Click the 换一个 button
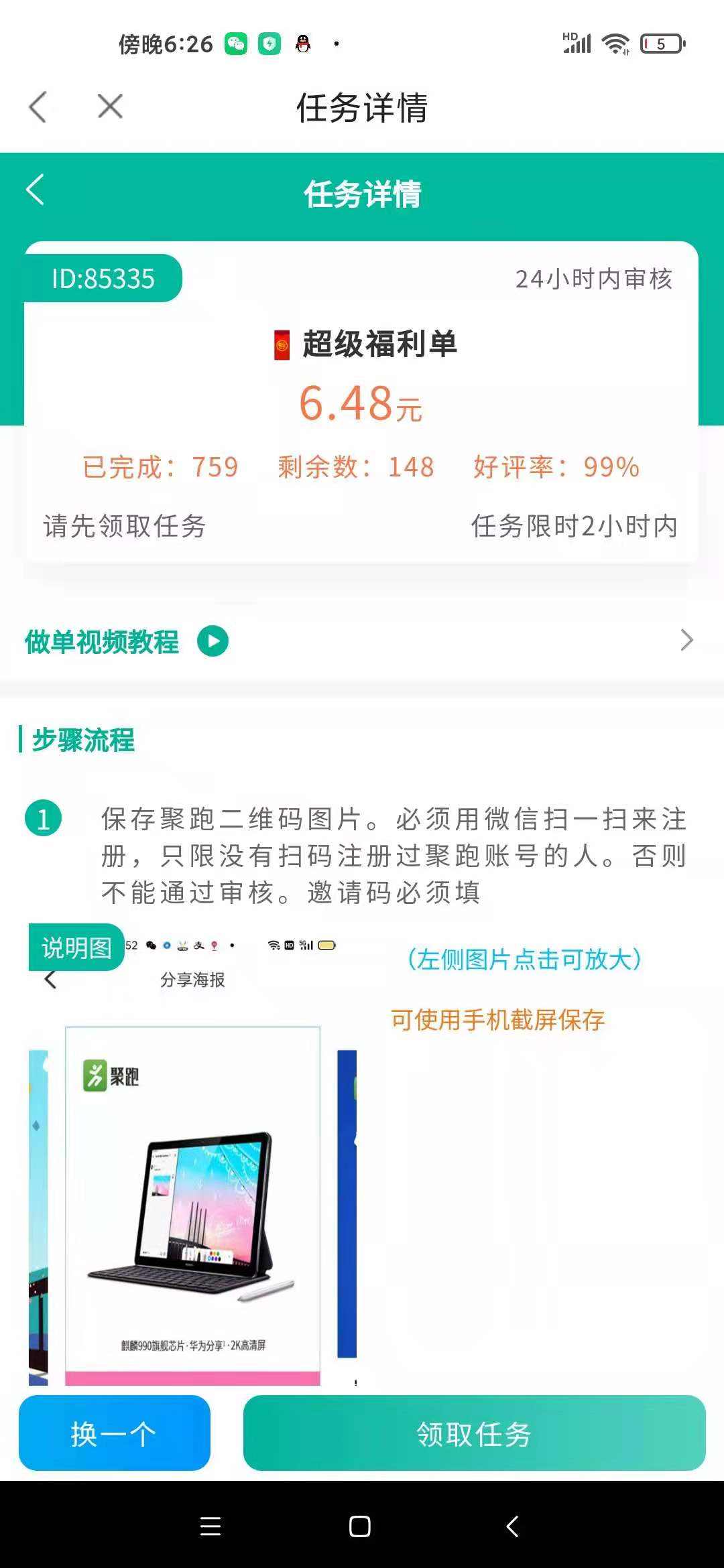This screenshot has height=1568, width=724. pos(115,1433)
